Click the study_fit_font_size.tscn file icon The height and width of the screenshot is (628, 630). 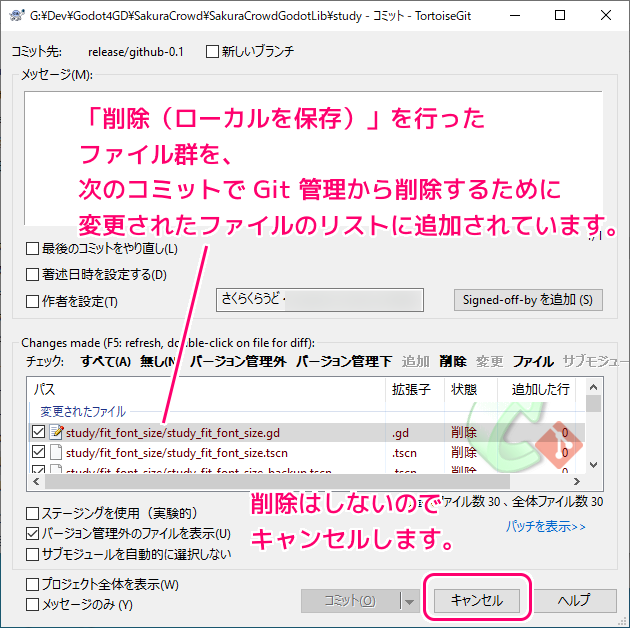(56, 453)
